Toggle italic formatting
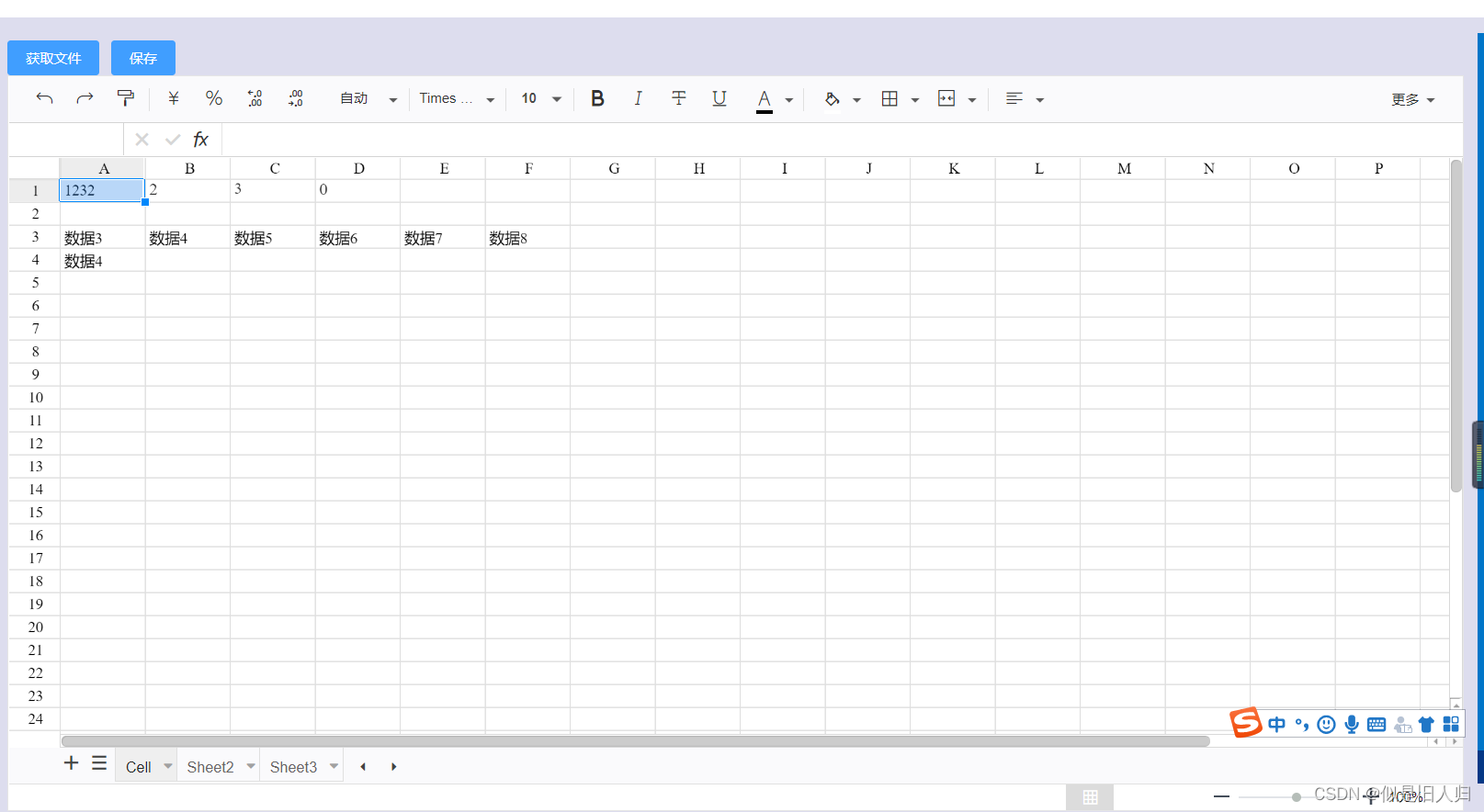This screenshot has width=1484, height=812. click(638, 98)
